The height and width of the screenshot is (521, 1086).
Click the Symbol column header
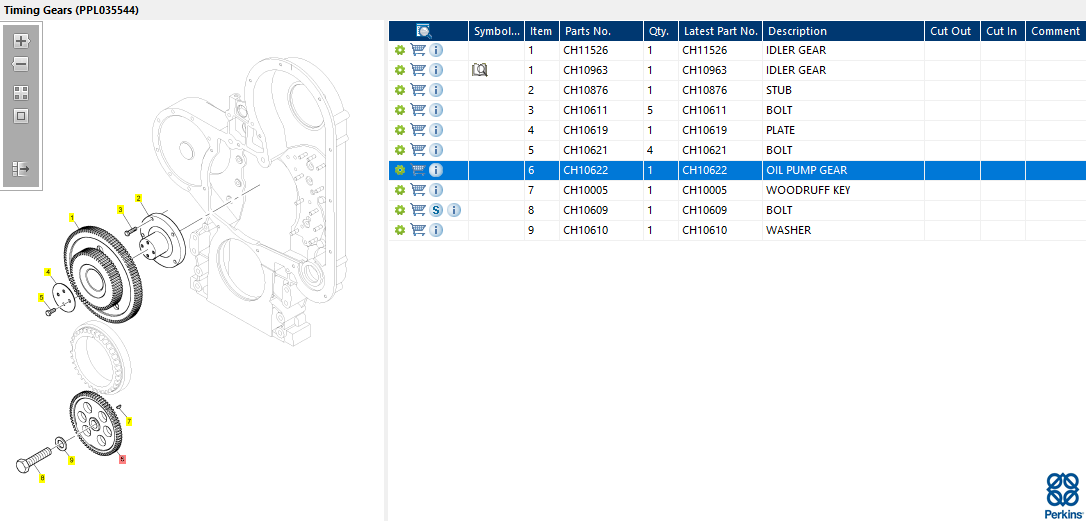(x=497, y=31)
